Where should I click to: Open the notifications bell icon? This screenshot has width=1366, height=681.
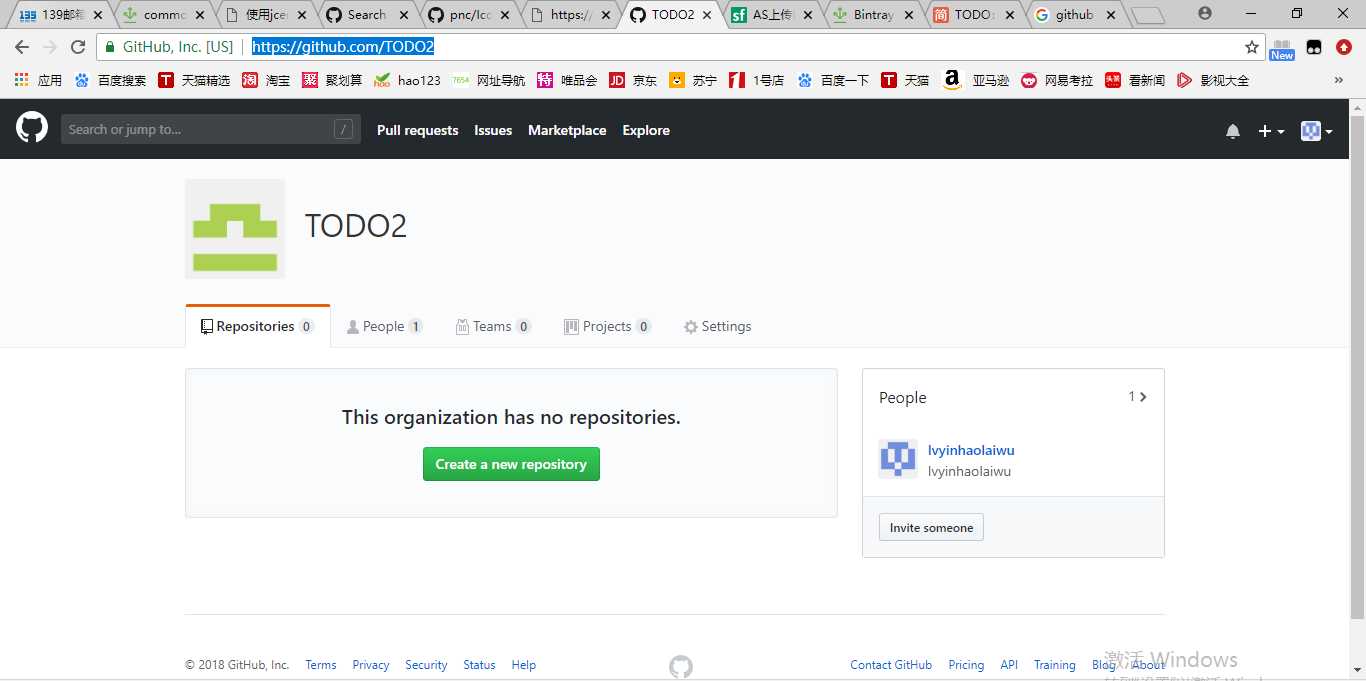tap(1233, 131)
